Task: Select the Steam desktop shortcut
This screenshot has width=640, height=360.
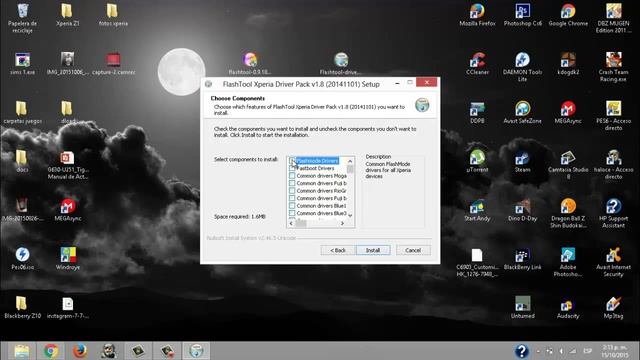Action: pos(522,161)
